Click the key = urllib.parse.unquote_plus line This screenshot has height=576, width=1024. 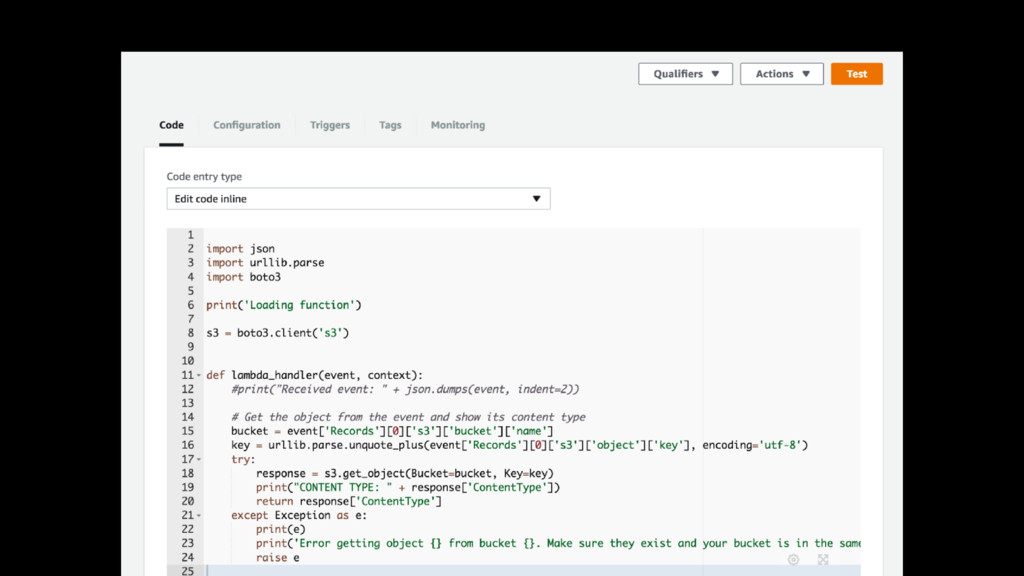[519, 445]
